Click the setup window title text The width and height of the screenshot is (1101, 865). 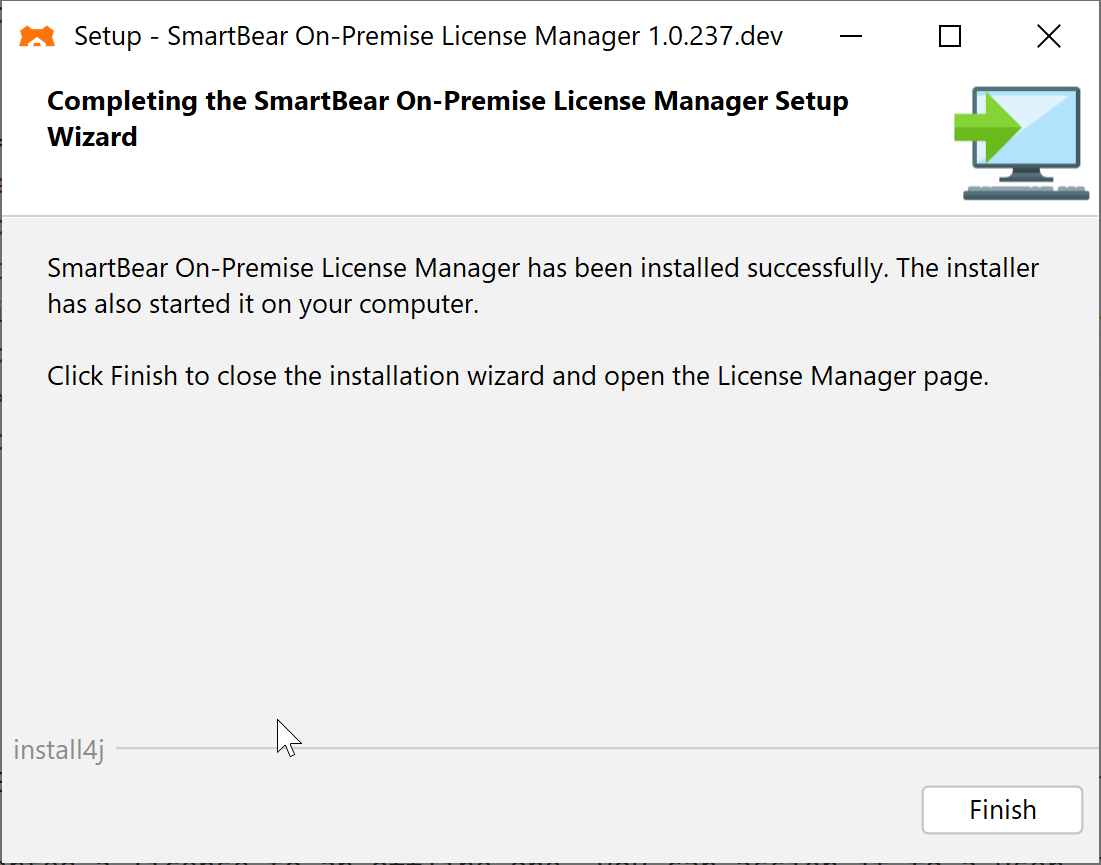click(x=430, y=36)
